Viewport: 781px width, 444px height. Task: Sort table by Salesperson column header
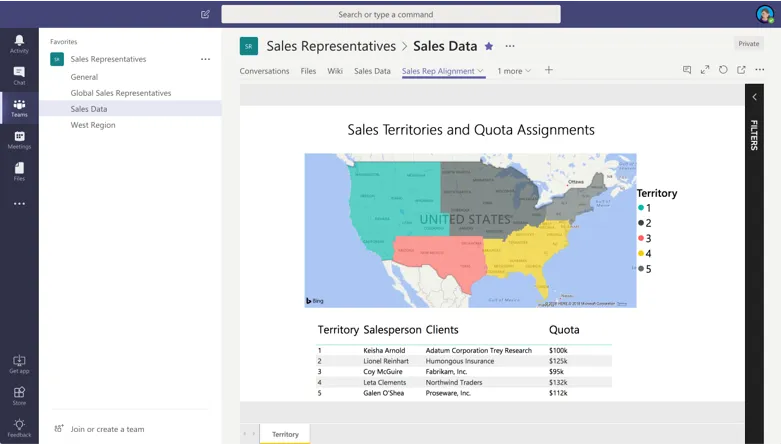[392, 329]
